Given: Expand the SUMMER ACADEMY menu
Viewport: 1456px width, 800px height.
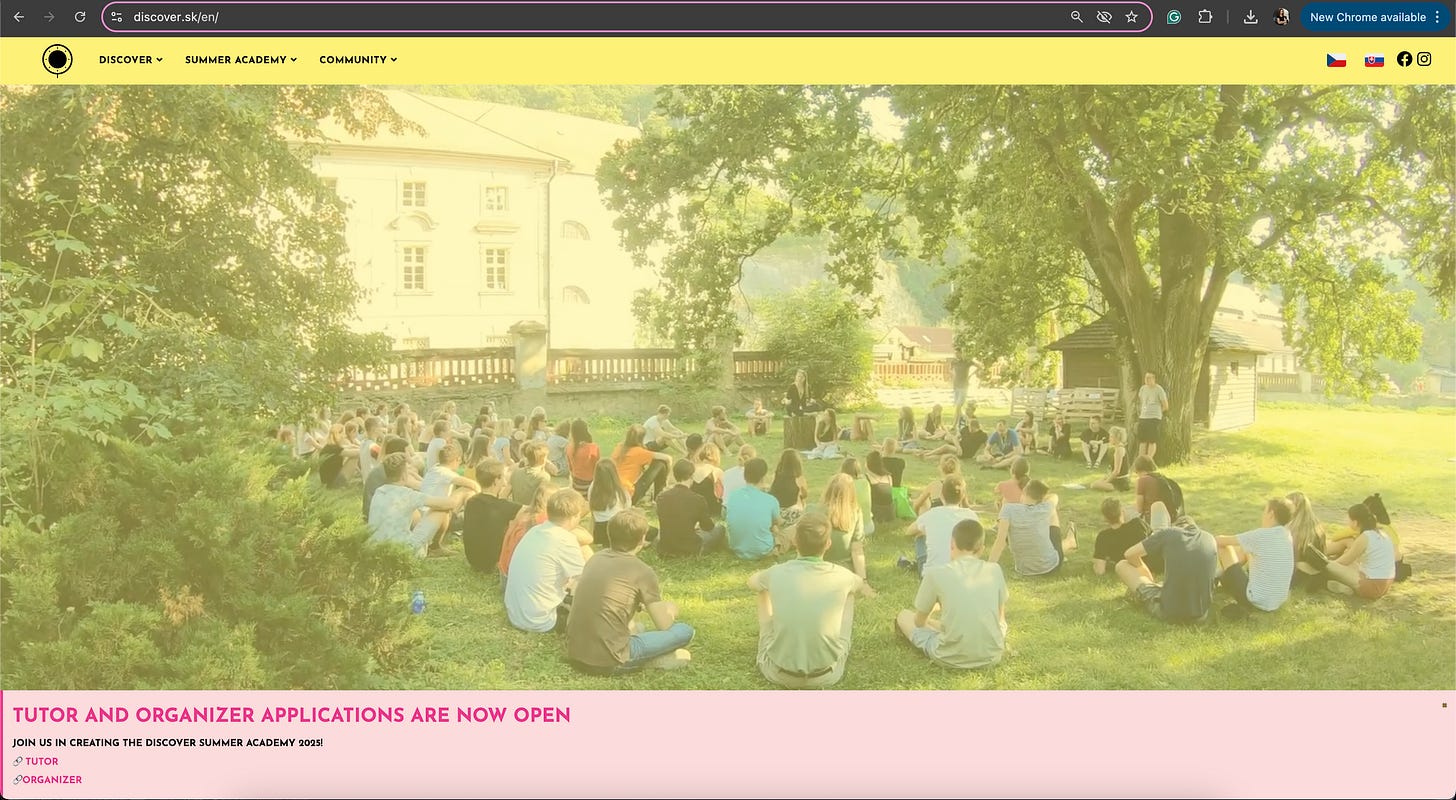Looking at the screenshot, I should point(241,60).
